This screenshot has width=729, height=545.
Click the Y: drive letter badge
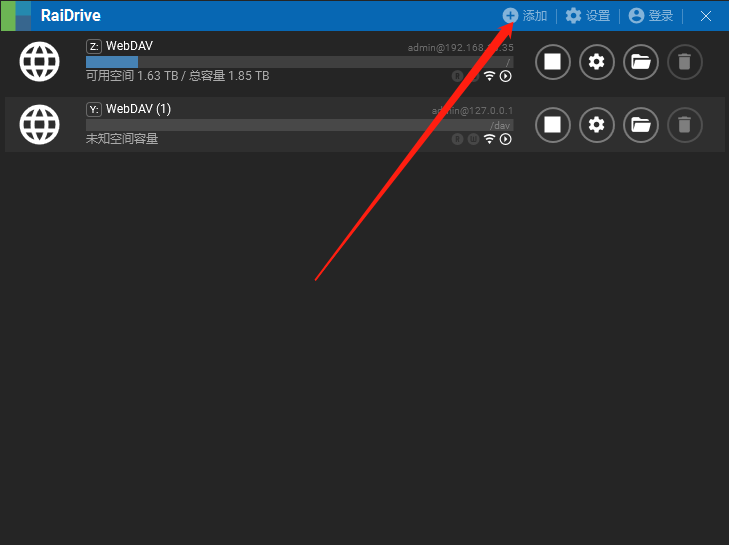point(94,110)
